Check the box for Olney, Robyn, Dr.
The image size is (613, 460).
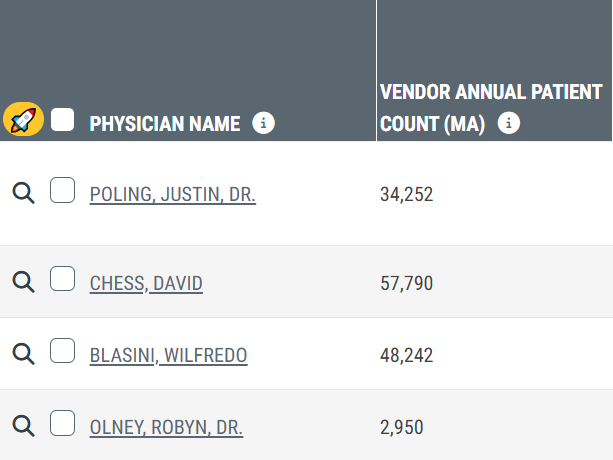pos(63,423)
